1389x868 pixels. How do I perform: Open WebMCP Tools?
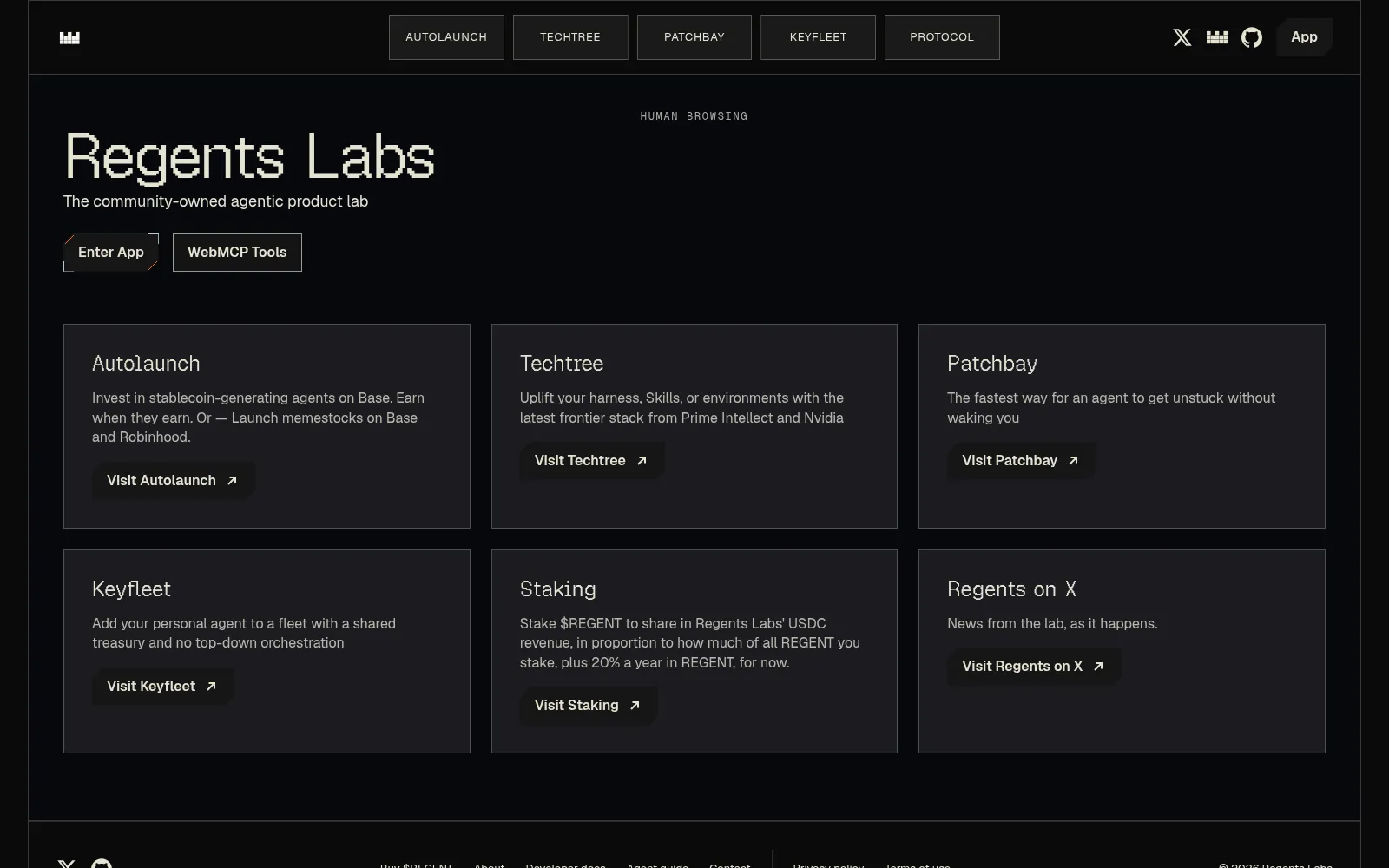coord(237,253)
